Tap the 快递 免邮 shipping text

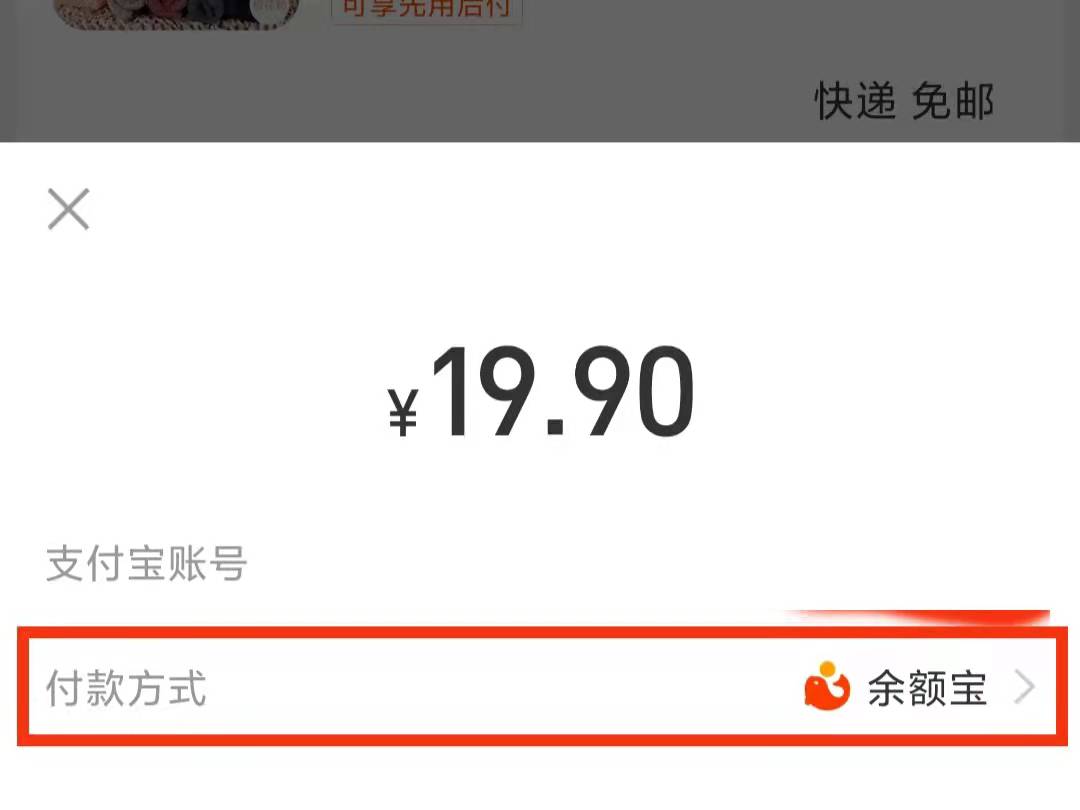[x=904, y=101]
